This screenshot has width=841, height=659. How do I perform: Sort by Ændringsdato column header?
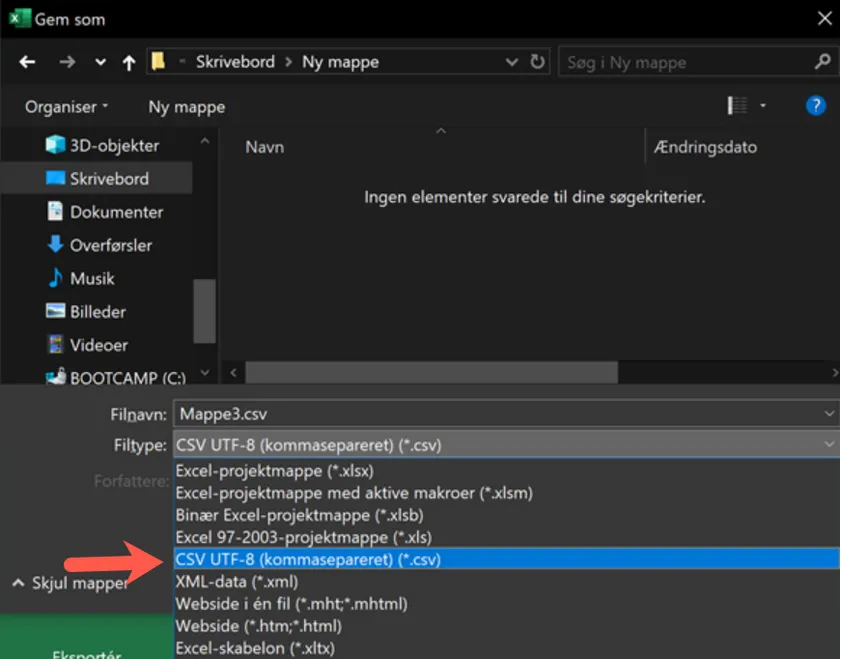click(705, 147)
